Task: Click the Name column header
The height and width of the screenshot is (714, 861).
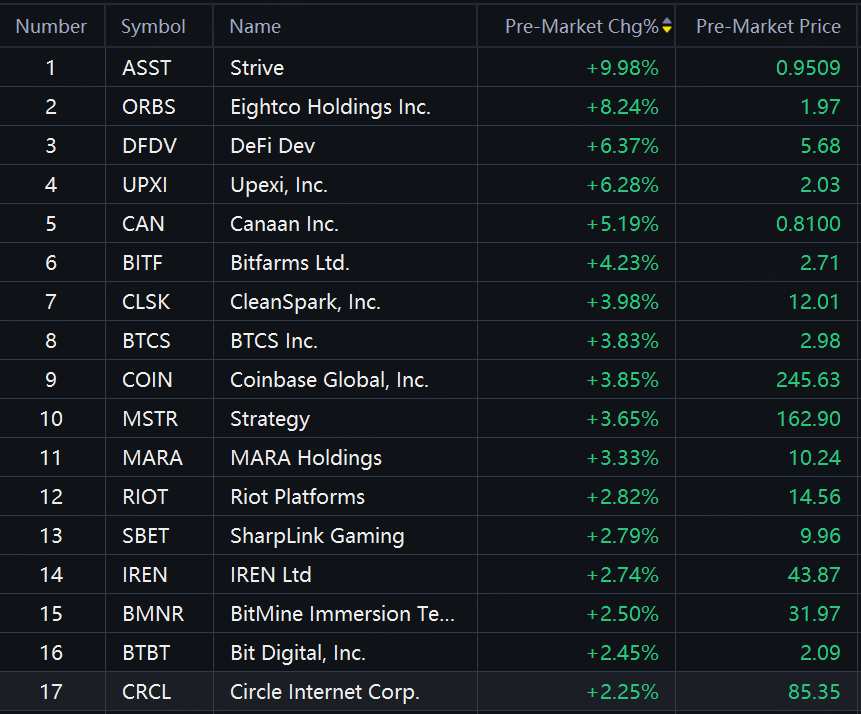Action: pyautogui.click(x=255, y=27)
